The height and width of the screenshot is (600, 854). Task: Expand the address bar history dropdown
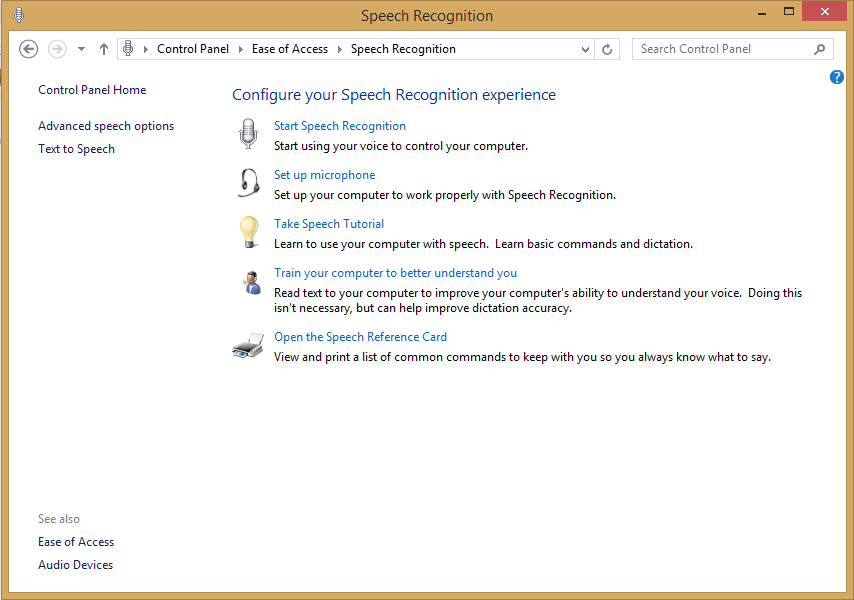(585, 50)
